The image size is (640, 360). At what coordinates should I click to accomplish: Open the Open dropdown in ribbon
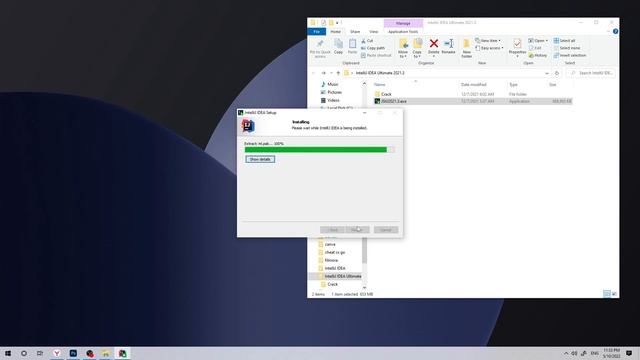pyautogui.click(x=538, y=41)
